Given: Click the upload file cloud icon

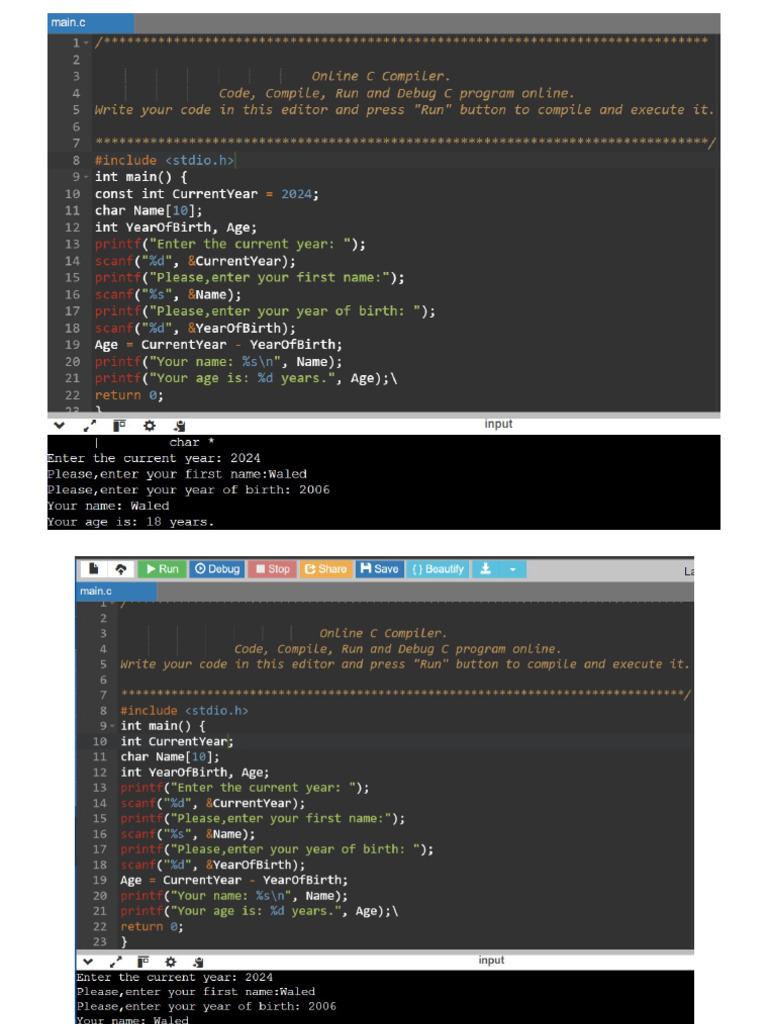Looking at the screenshot, I should [121, 569].
